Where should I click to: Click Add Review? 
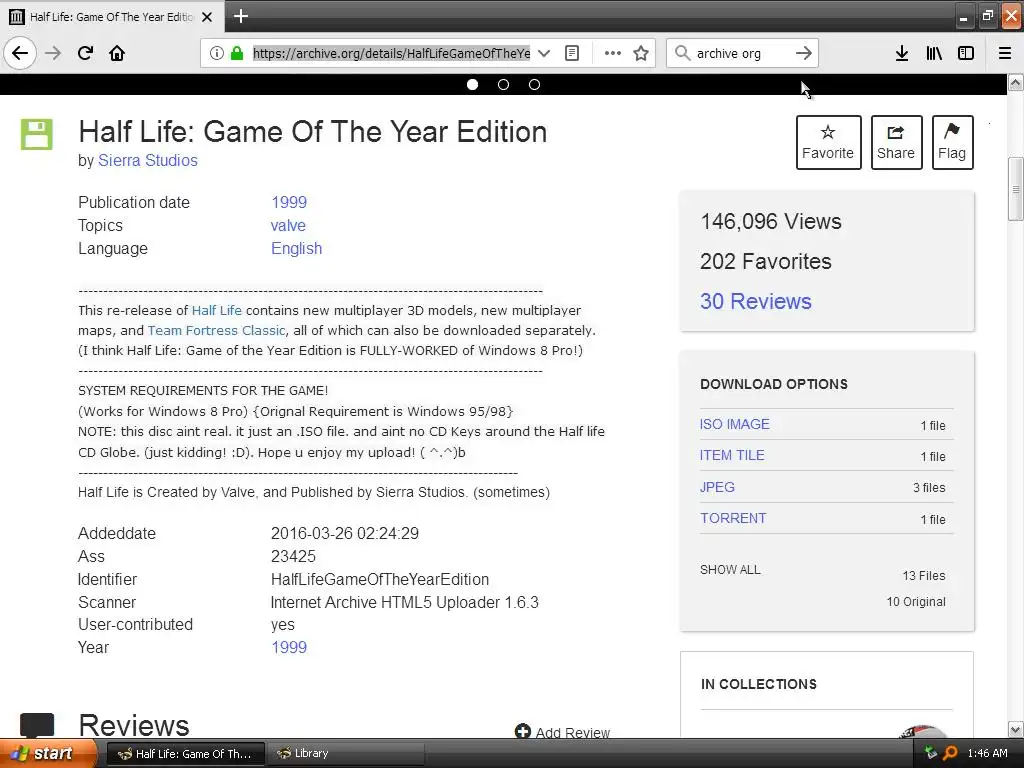[x=562, y=732]
